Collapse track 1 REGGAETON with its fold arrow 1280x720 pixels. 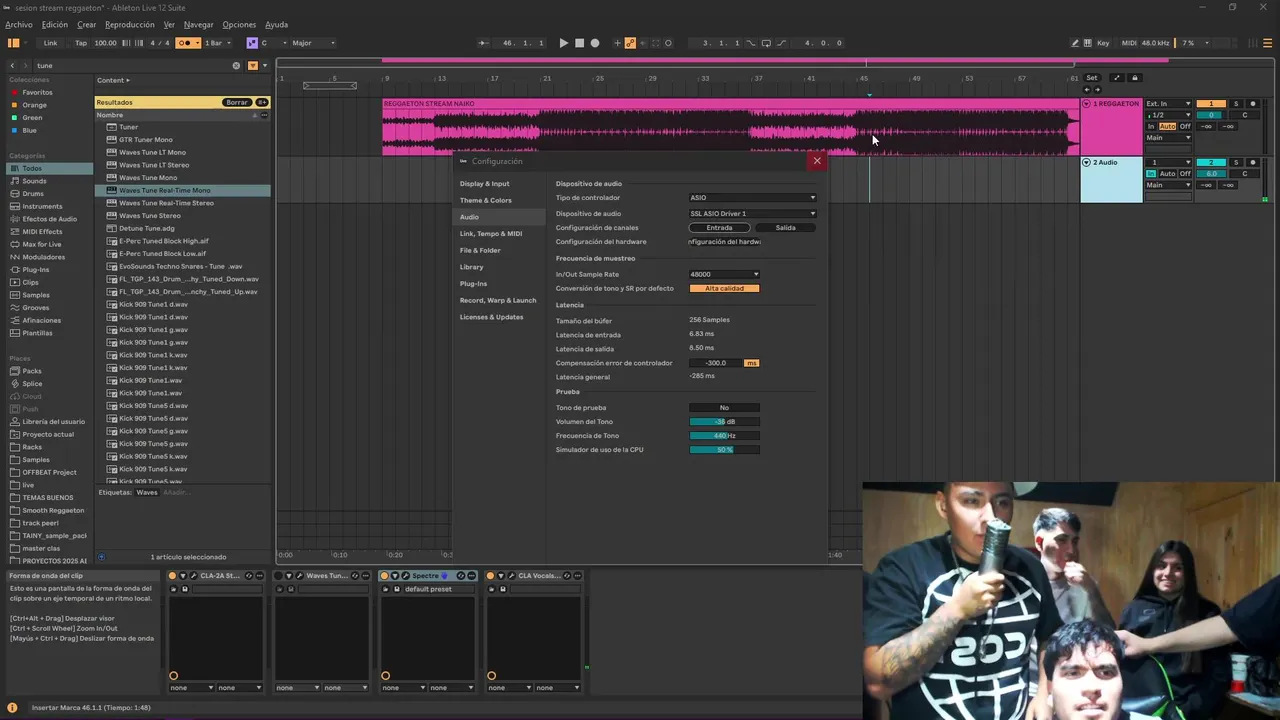pyautogui.click(x=1086, y=104)
